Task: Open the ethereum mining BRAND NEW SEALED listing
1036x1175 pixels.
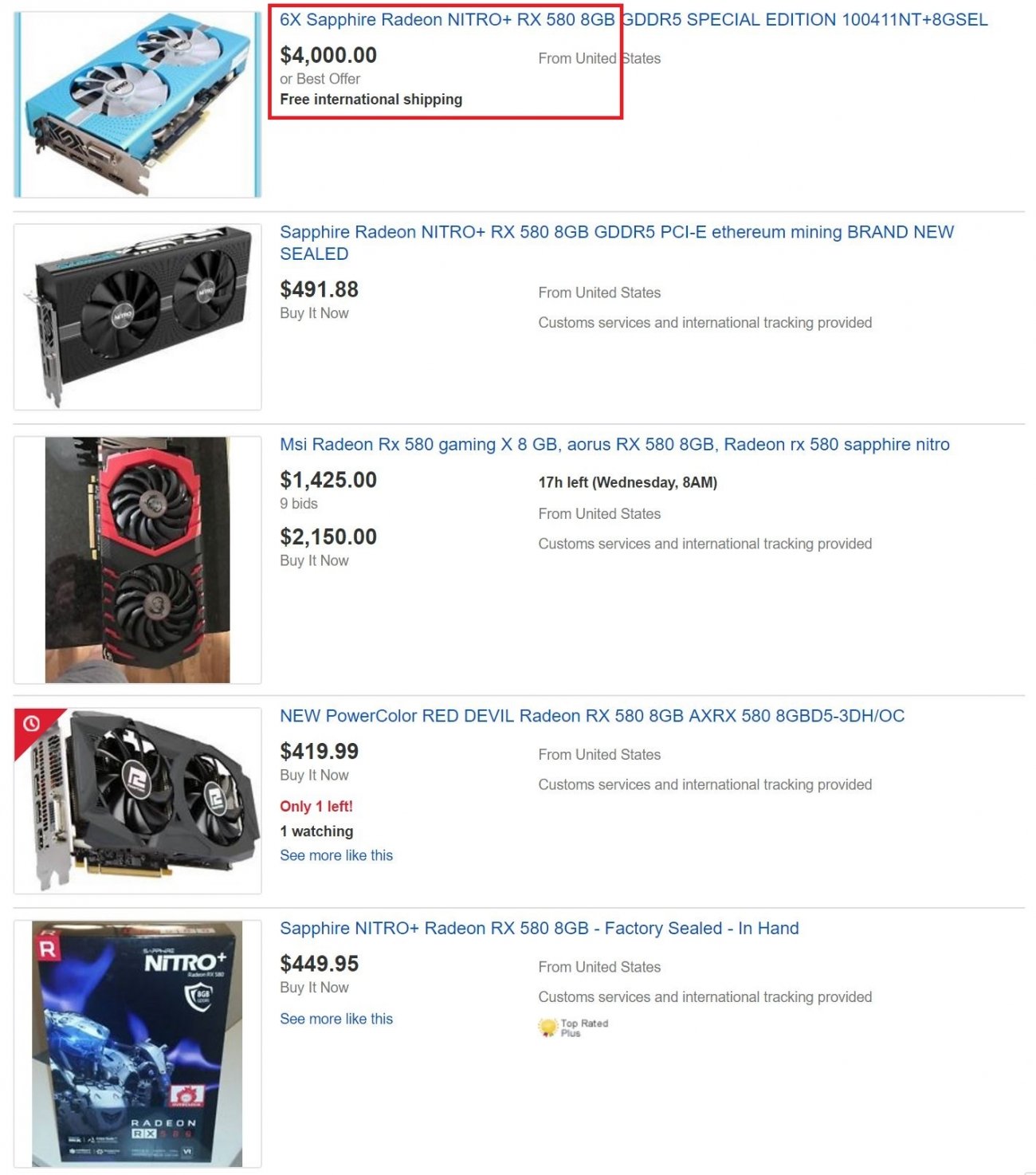Action: click(617, 243)
